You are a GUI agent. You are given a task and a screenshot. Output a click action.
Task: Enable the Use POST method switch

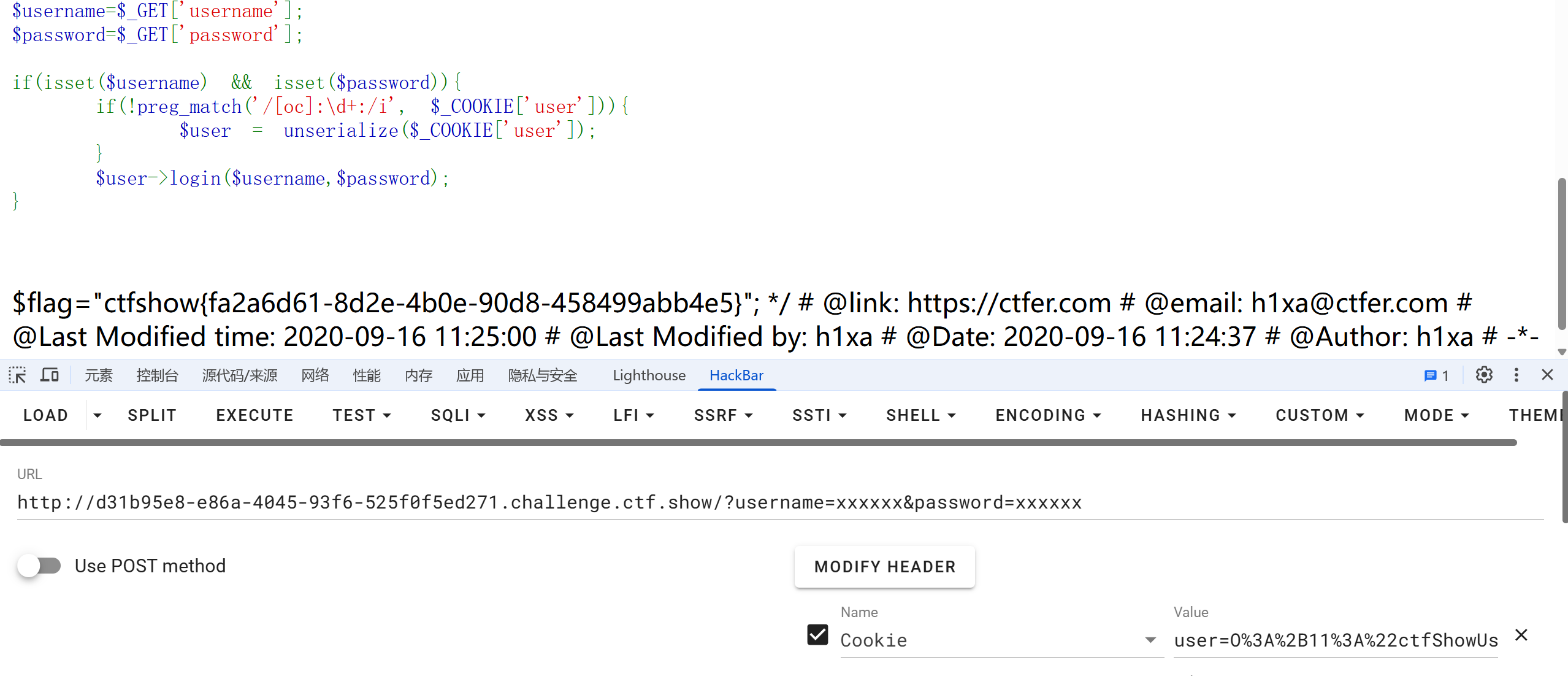(39, 566)
